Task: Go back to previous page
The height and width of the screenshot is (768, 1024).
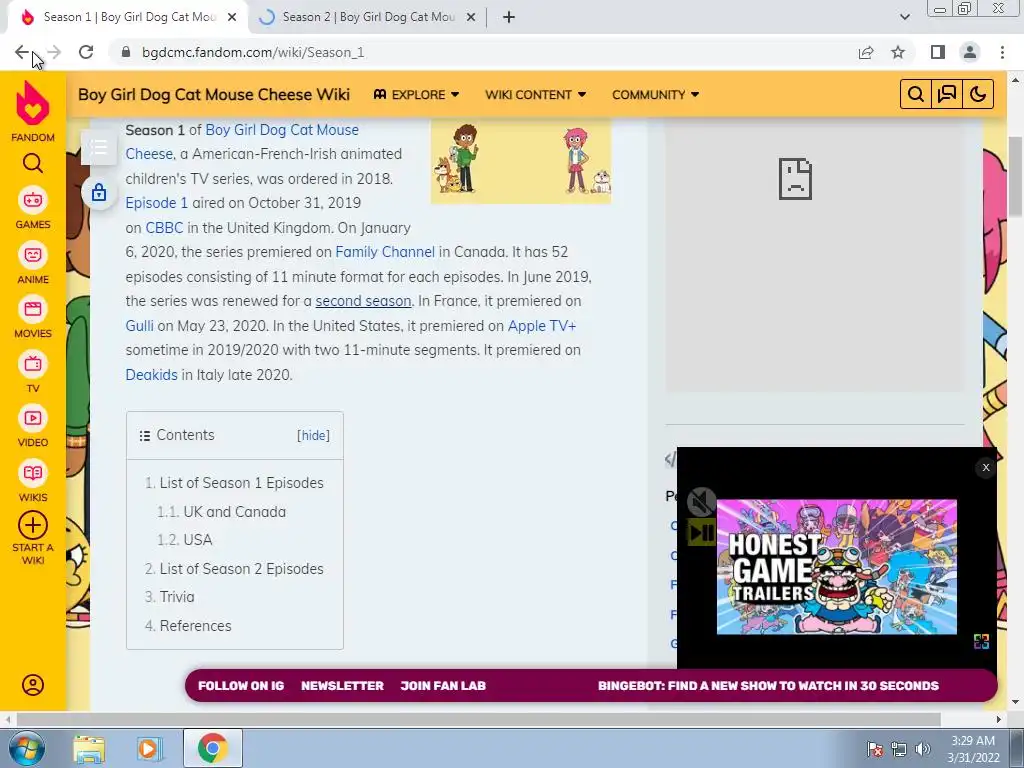Action: tap(22, 52)
